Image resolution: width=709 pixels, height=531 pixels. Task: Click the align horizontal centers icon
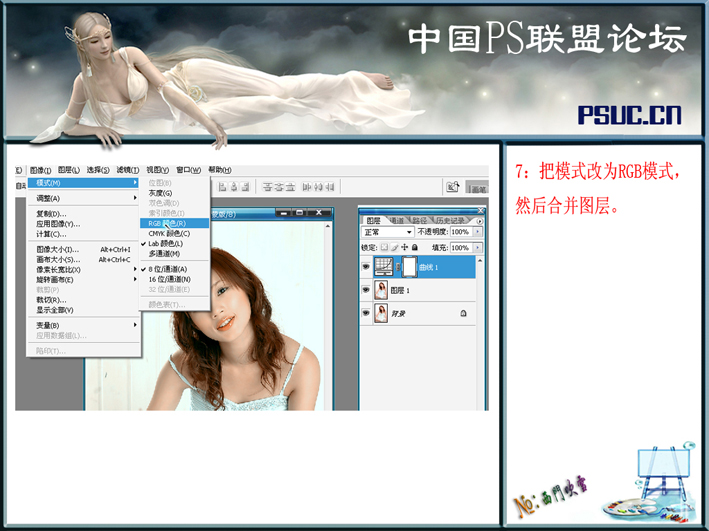[x=234, y=187]
